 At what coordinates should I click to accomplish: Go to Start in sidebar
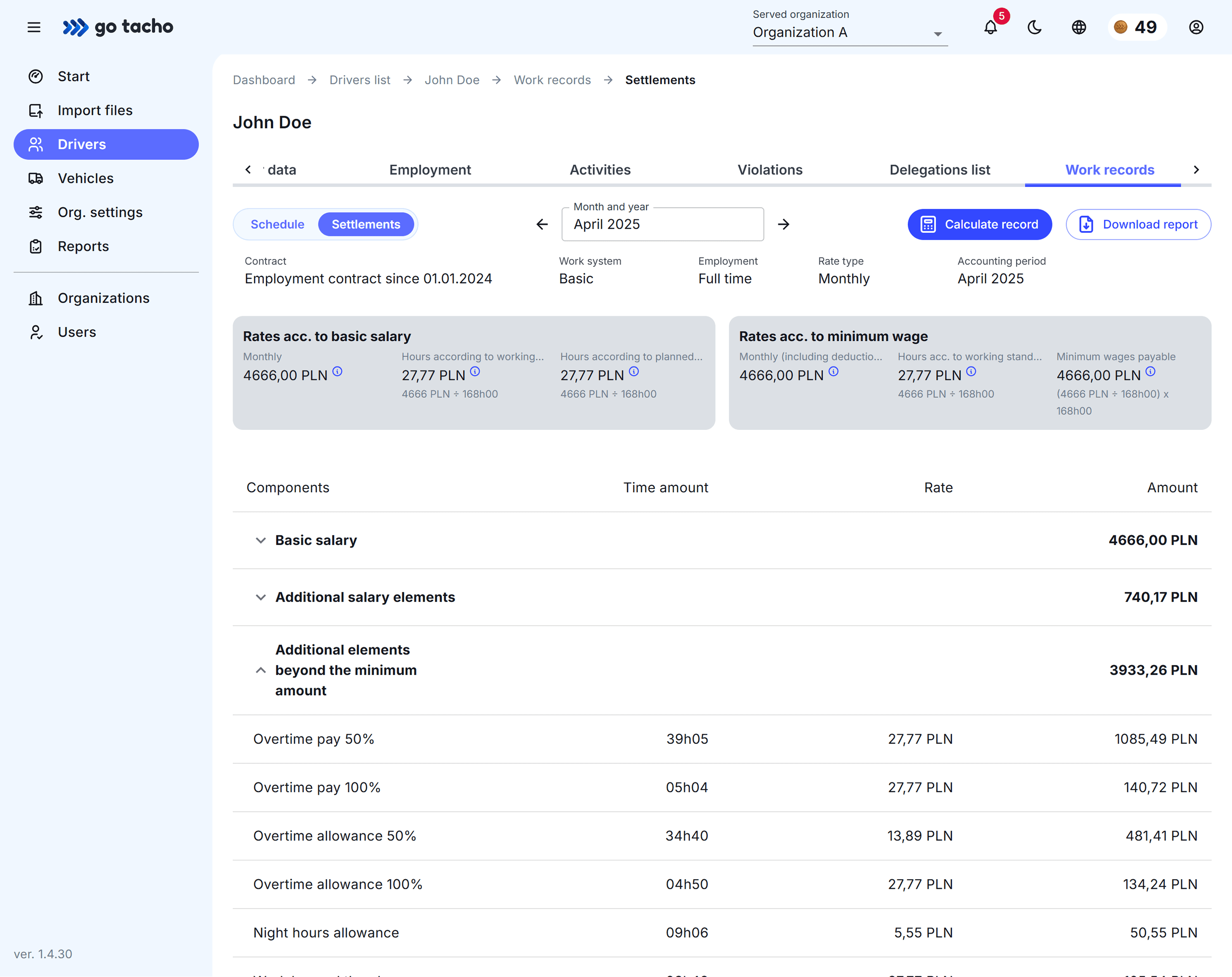click(106, 76)
